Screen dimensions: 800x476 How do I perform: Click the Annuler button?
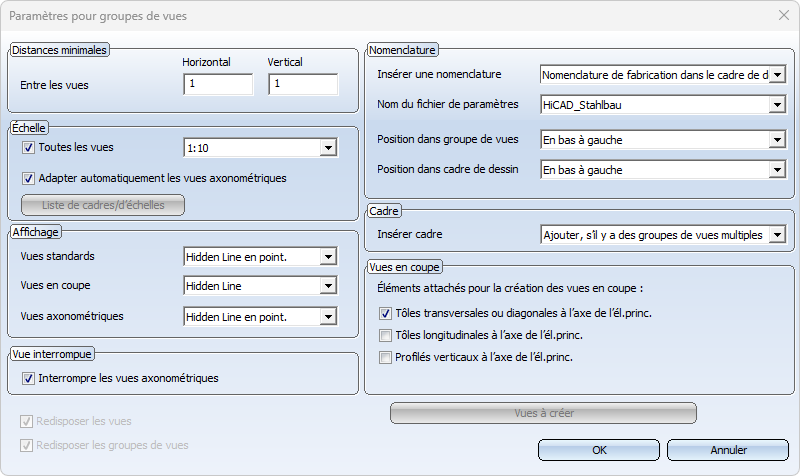[729, 450]
